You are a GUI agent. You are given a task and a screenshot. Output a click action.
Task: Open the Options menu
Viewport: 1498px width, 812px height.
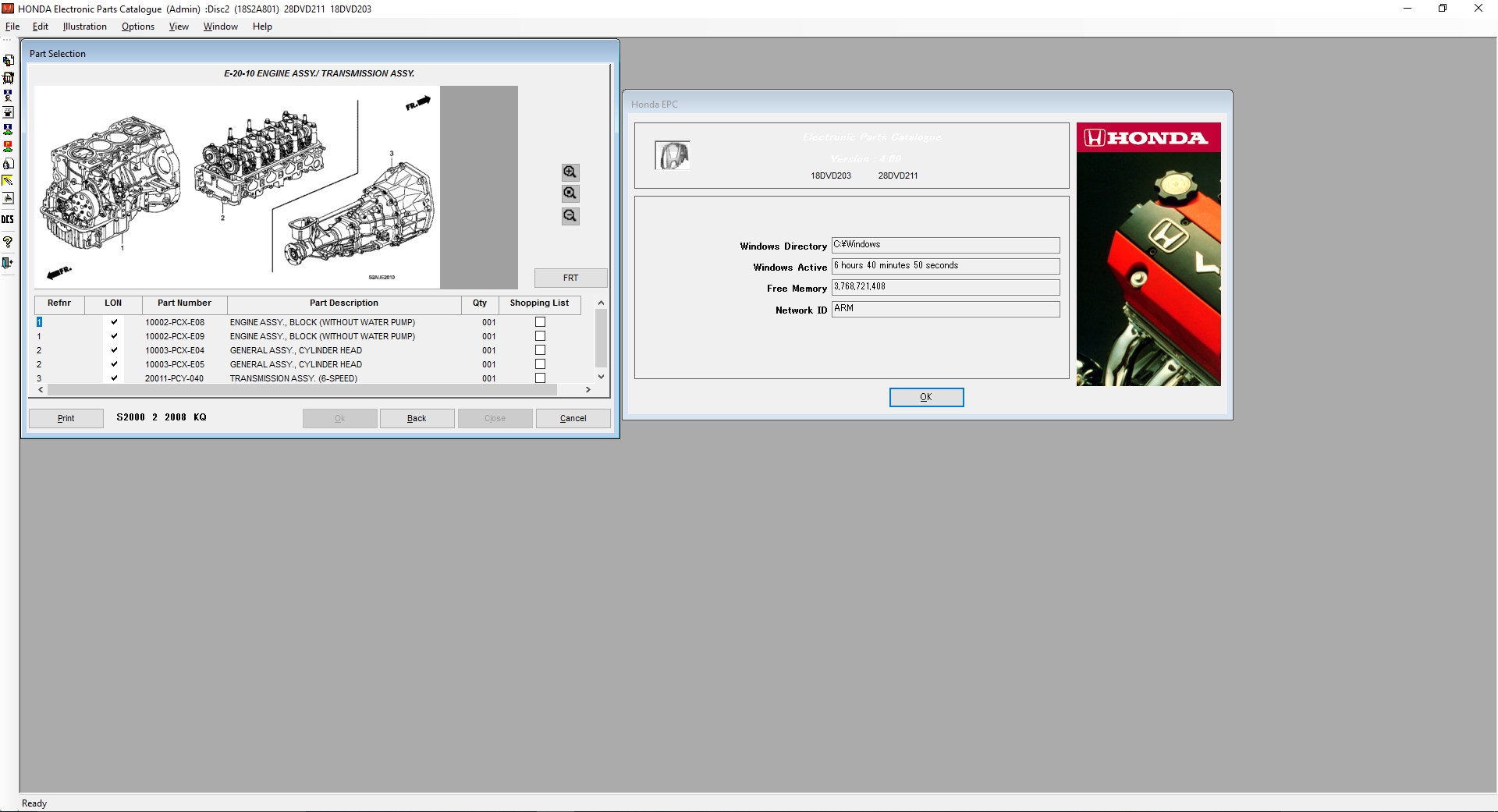(x=138, y=27)
